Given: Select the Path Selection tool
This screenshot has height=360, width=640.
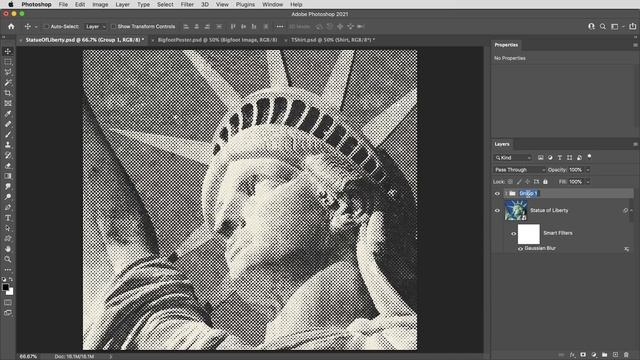Looking at the screenshot, I should click(8, 228).
